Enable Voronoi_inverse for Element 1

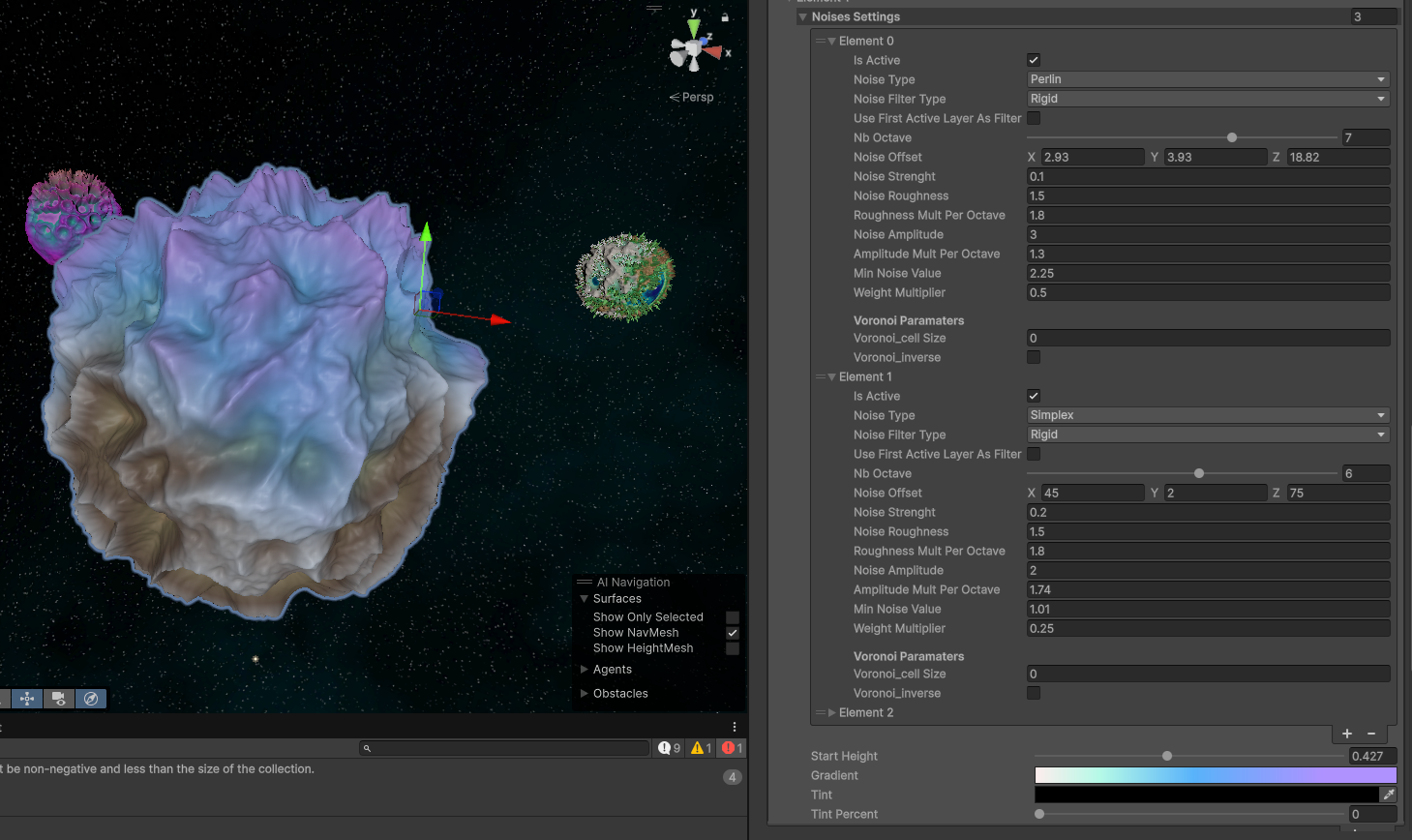tap(1034, 693)
